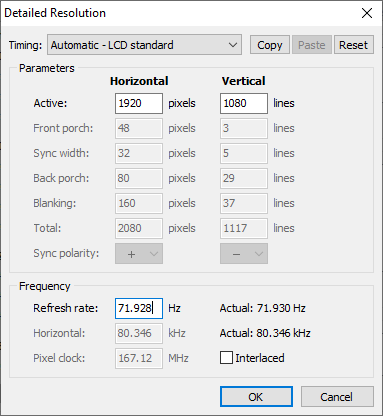383x416 pixels.
Task: Open the Timing dropdown list
Action: 144,45
